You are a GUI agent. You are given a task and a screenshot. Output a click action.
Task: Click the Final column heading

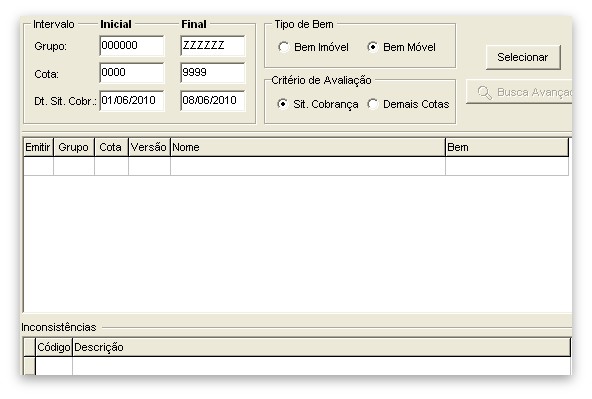(x=194, y=24)
